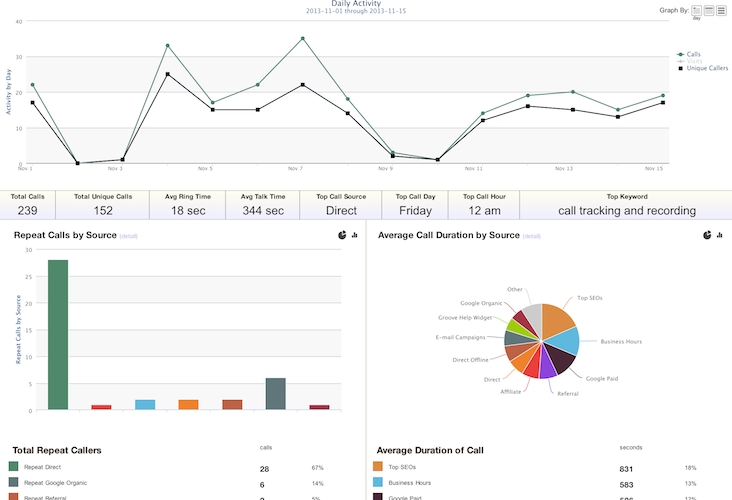Click the third Graph By list icon
Screen dimensions: 732x500
721,10
